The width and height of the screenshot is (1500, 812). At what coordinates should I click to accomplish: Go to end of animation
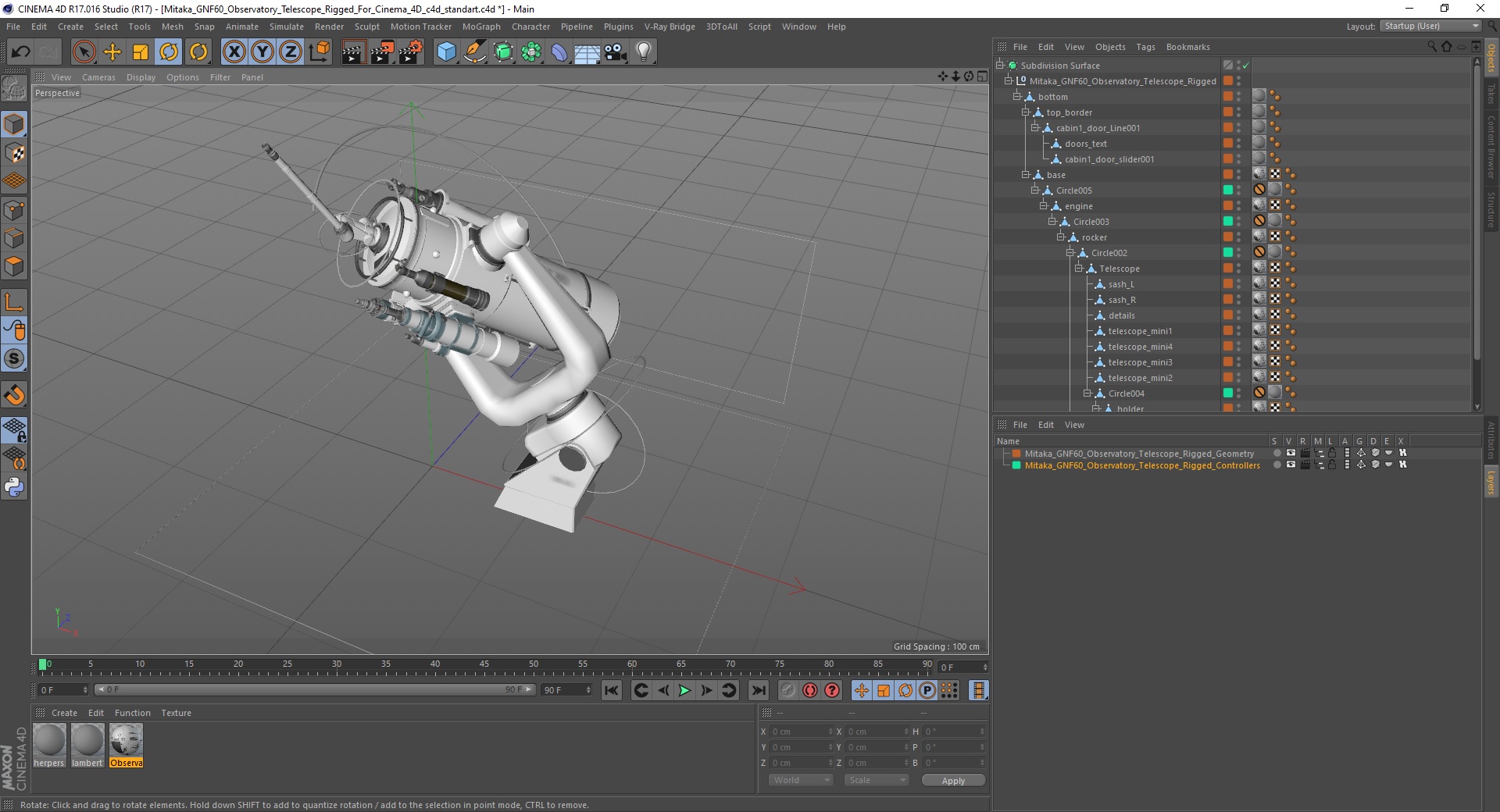click(758, 690)
